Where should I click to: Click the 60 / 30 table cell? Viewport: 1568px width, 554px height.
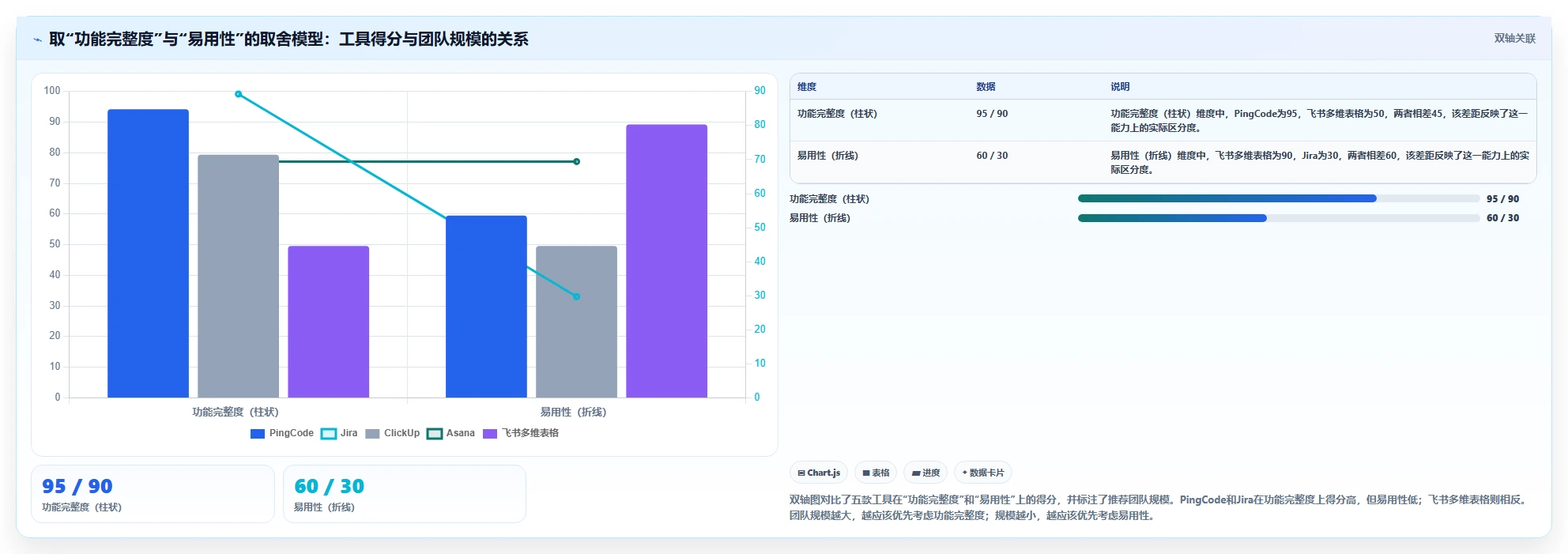pos(992,156)
